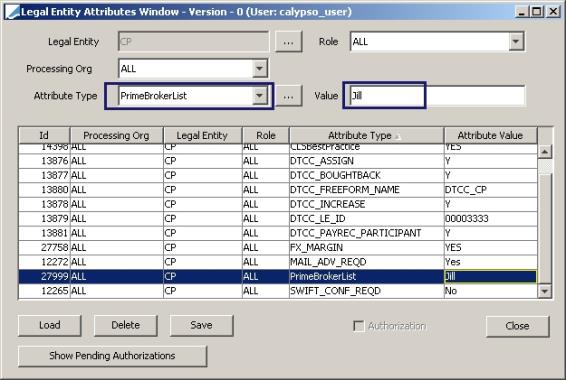Open Show Pending Authorizations
The height and width of the screenshot is (380, 566).
point(112,356)
